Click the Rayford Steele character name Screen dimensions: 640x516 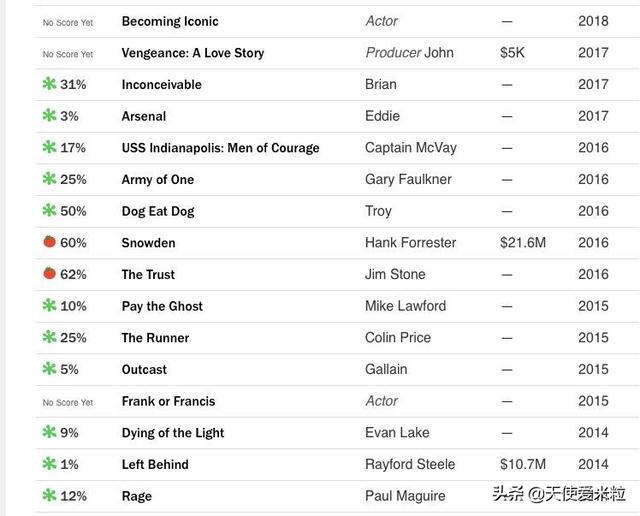coord(410,464)
